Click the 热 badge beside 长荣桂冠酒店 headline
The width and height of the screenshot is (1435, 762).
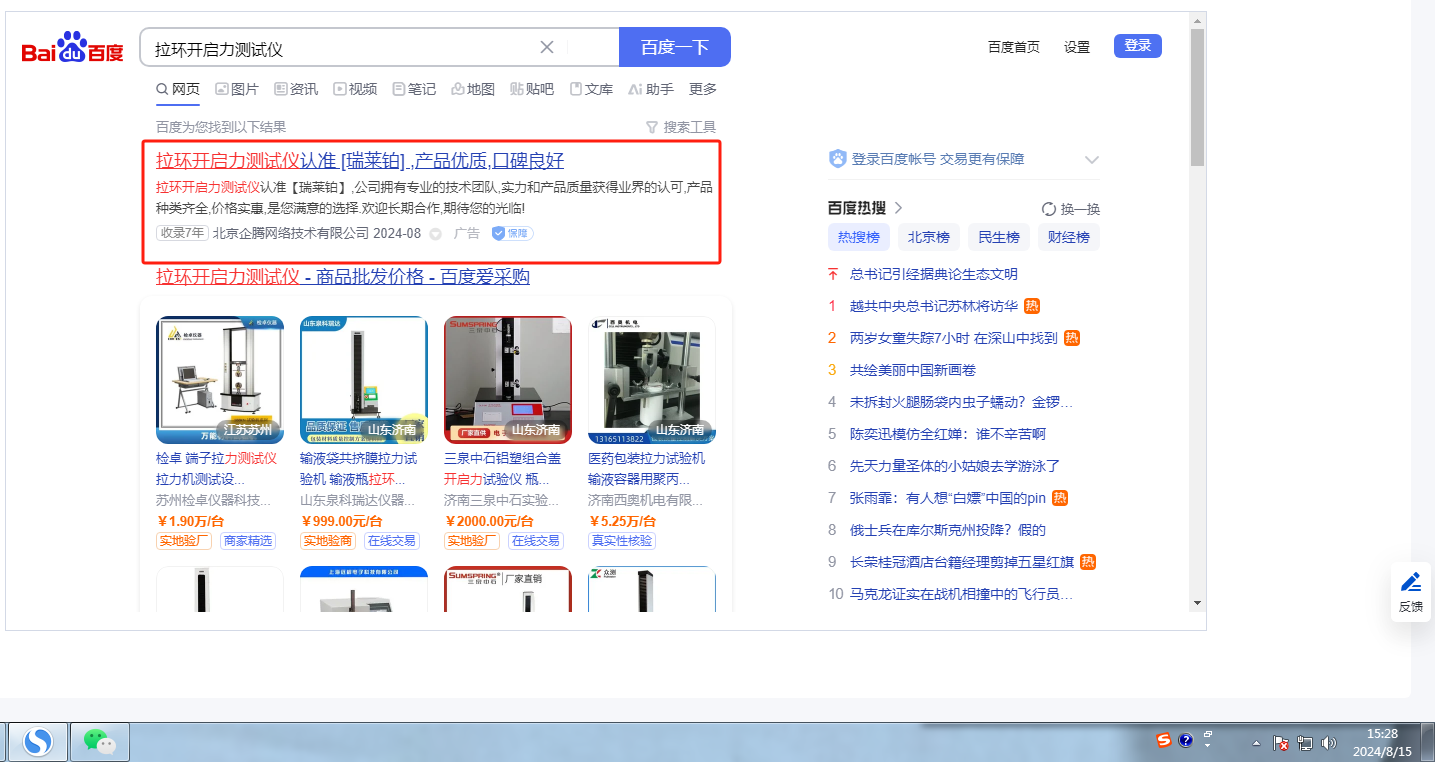coord(1089,562)
